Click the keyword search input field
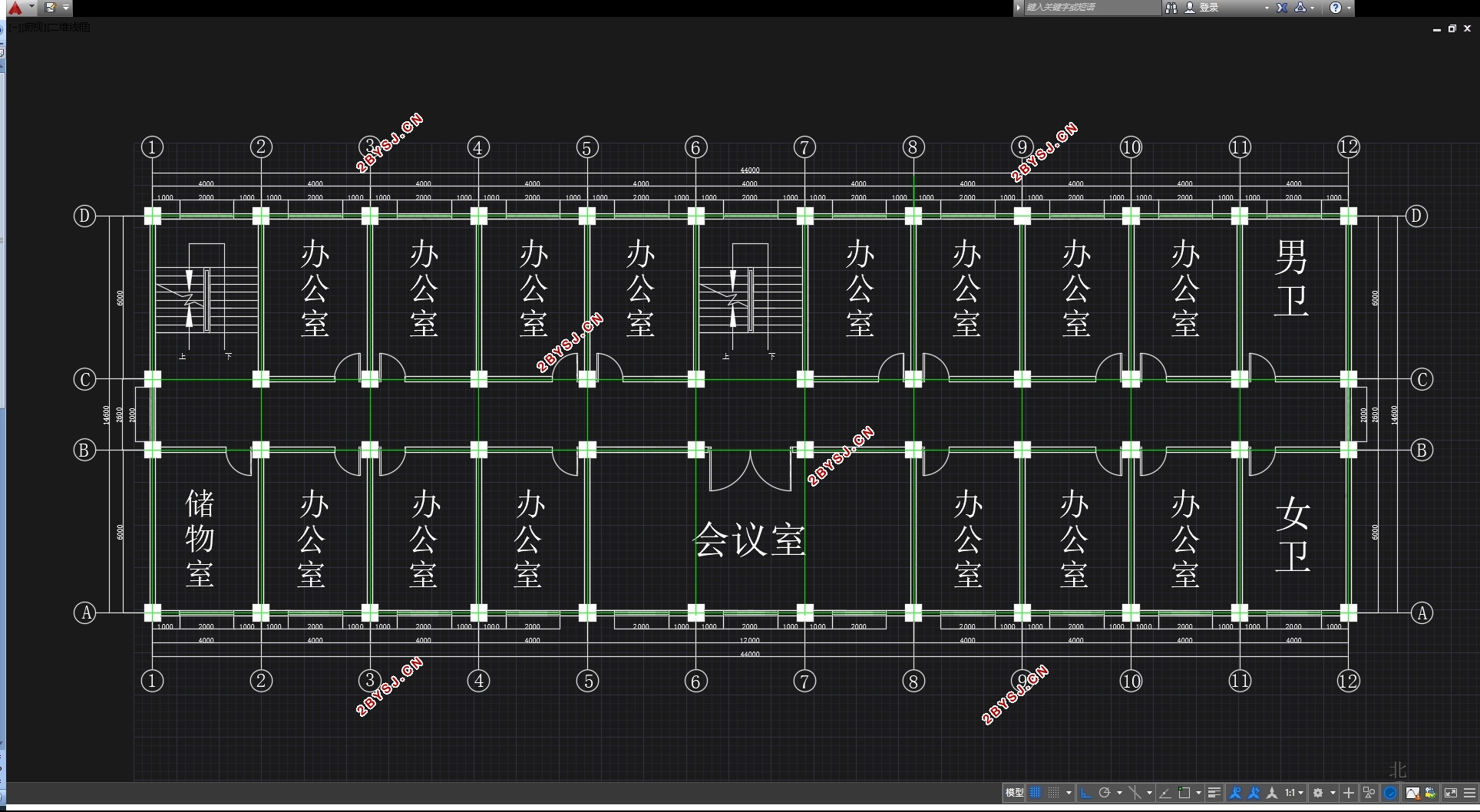The height and width of the screenshot is (812, 1480). point(1092,8)
